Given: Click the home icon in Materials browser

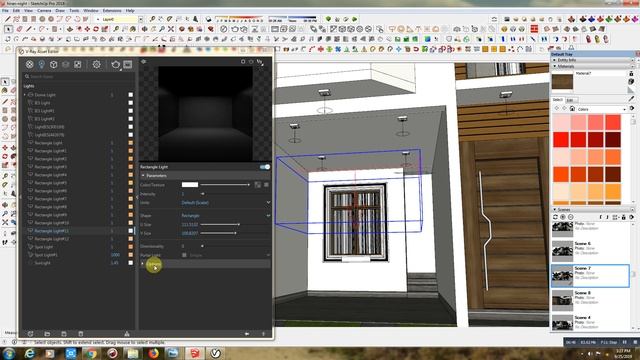Looking at the screenshot, I should coord(572,109).
